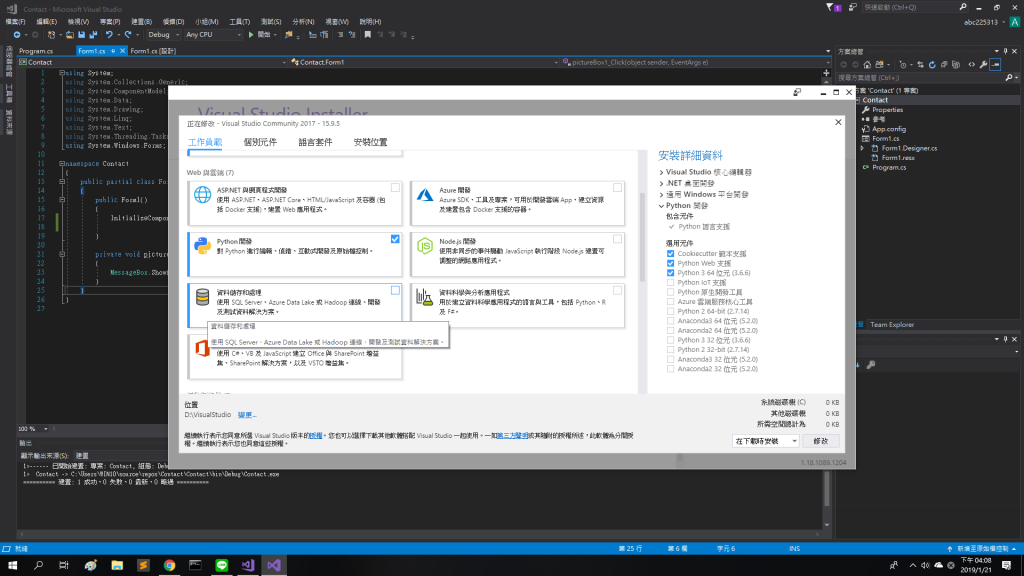1024x576 pixels.
Task: Click the Solution Explorer Show All Files icon
Action: pyautogui.click(x=956, y=65)
